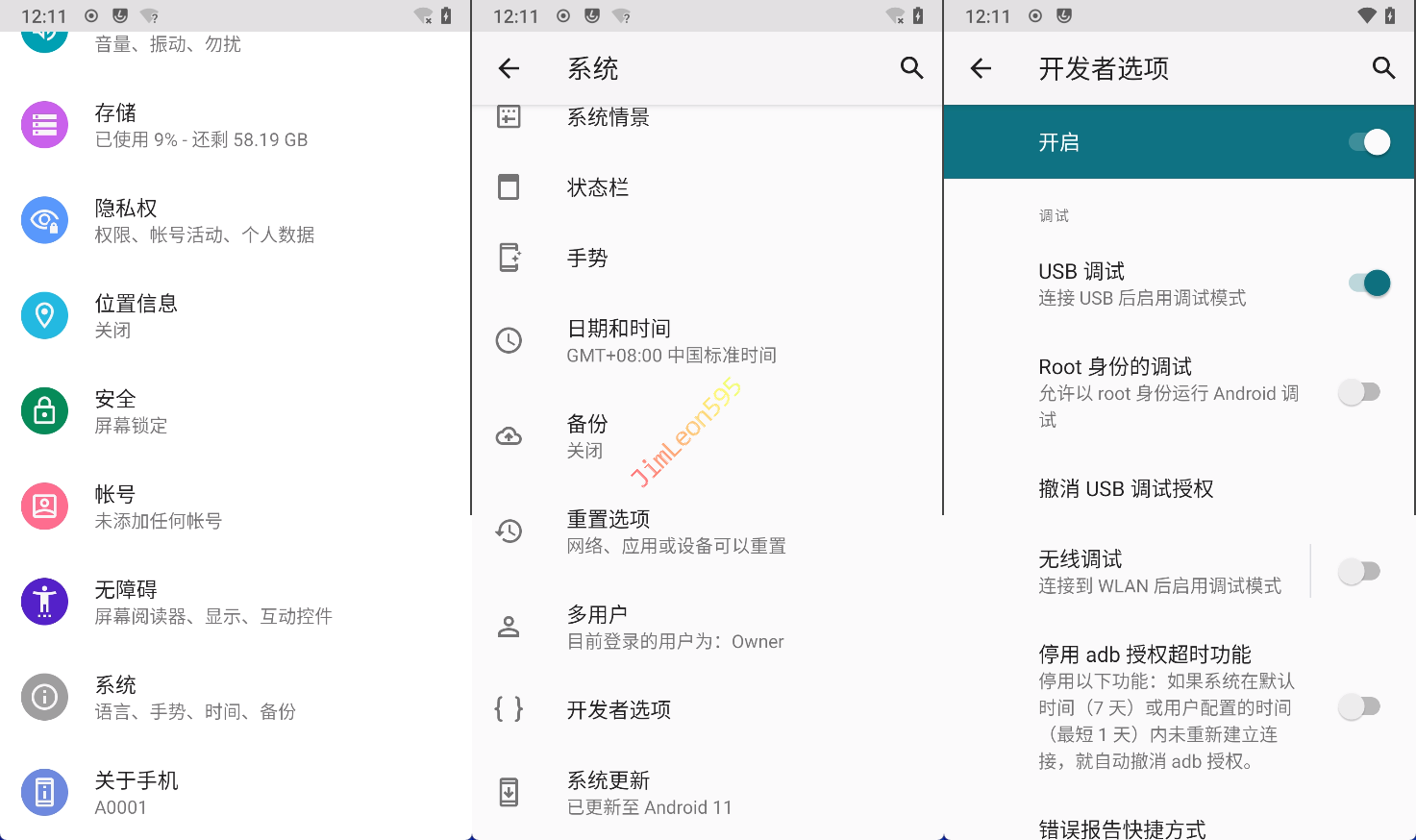Click search icon in Developer options header

pyautogui.click(x=1383, y=68)
